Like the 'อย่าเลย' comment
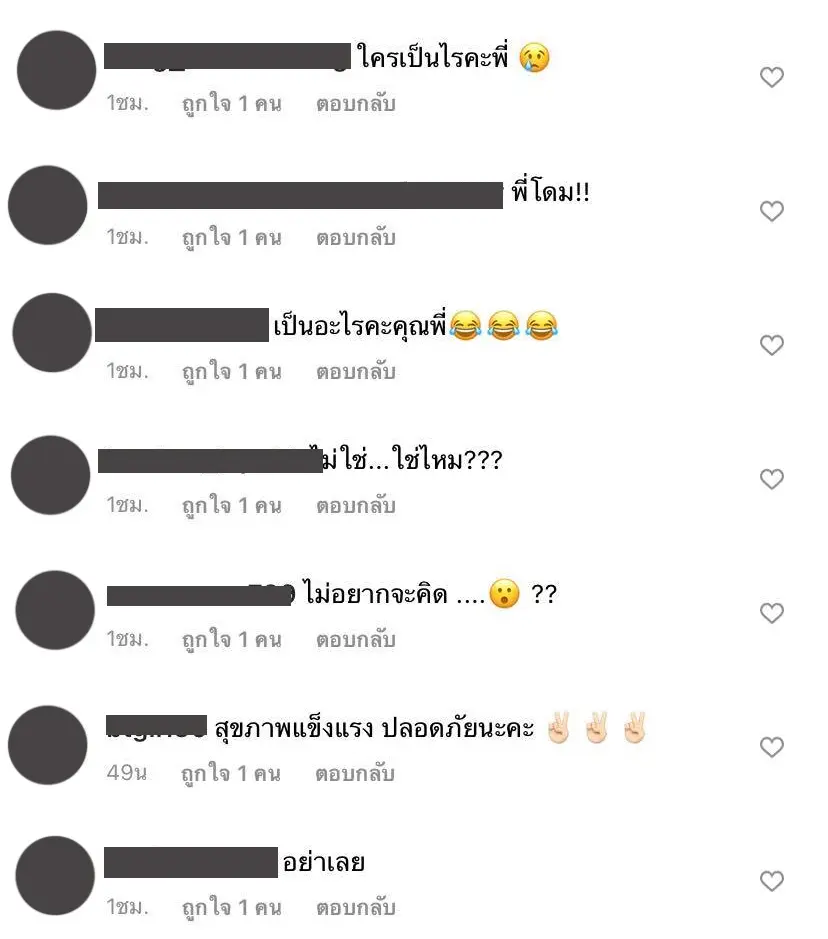828x939 pixels. coord(772,881)
